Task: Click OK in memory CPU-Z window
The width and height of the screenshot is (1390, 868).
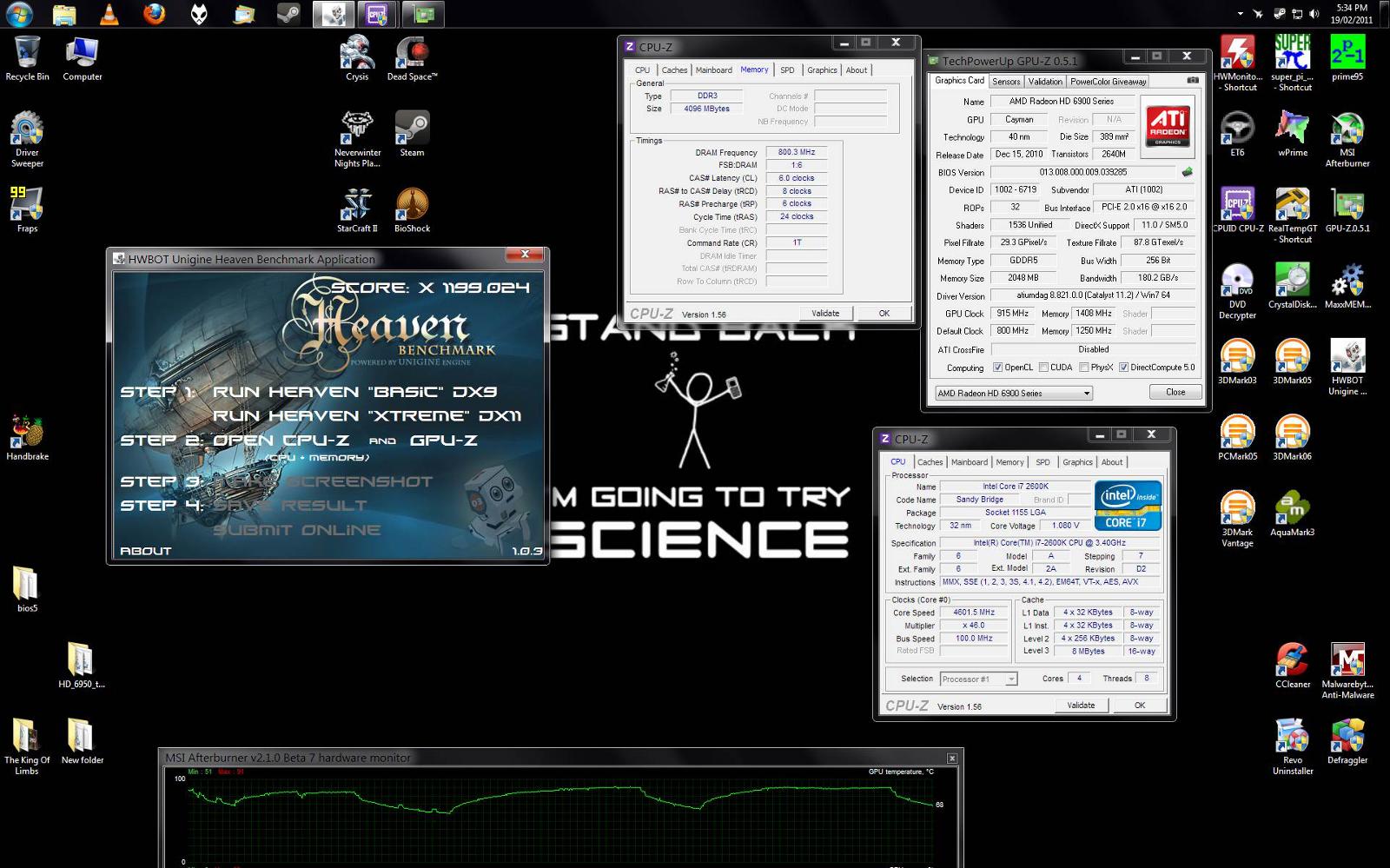Action: 884,314
